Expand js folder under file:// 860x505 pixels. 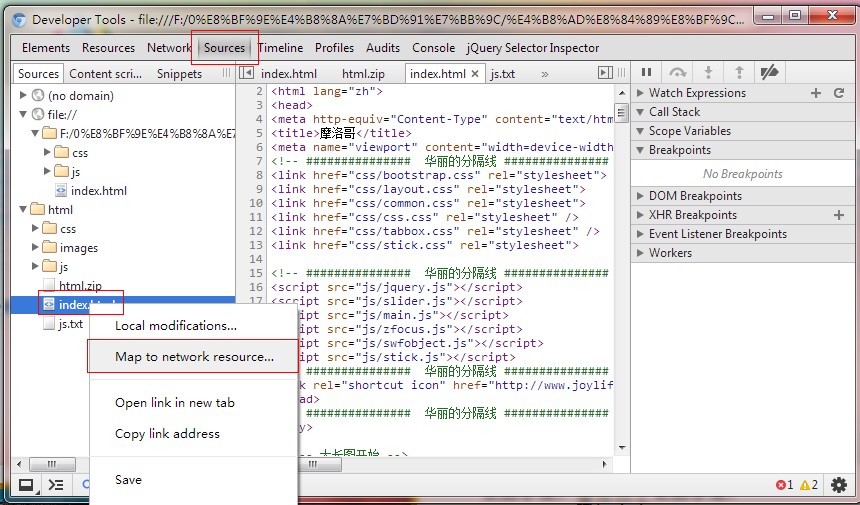[x=47, y=171]
